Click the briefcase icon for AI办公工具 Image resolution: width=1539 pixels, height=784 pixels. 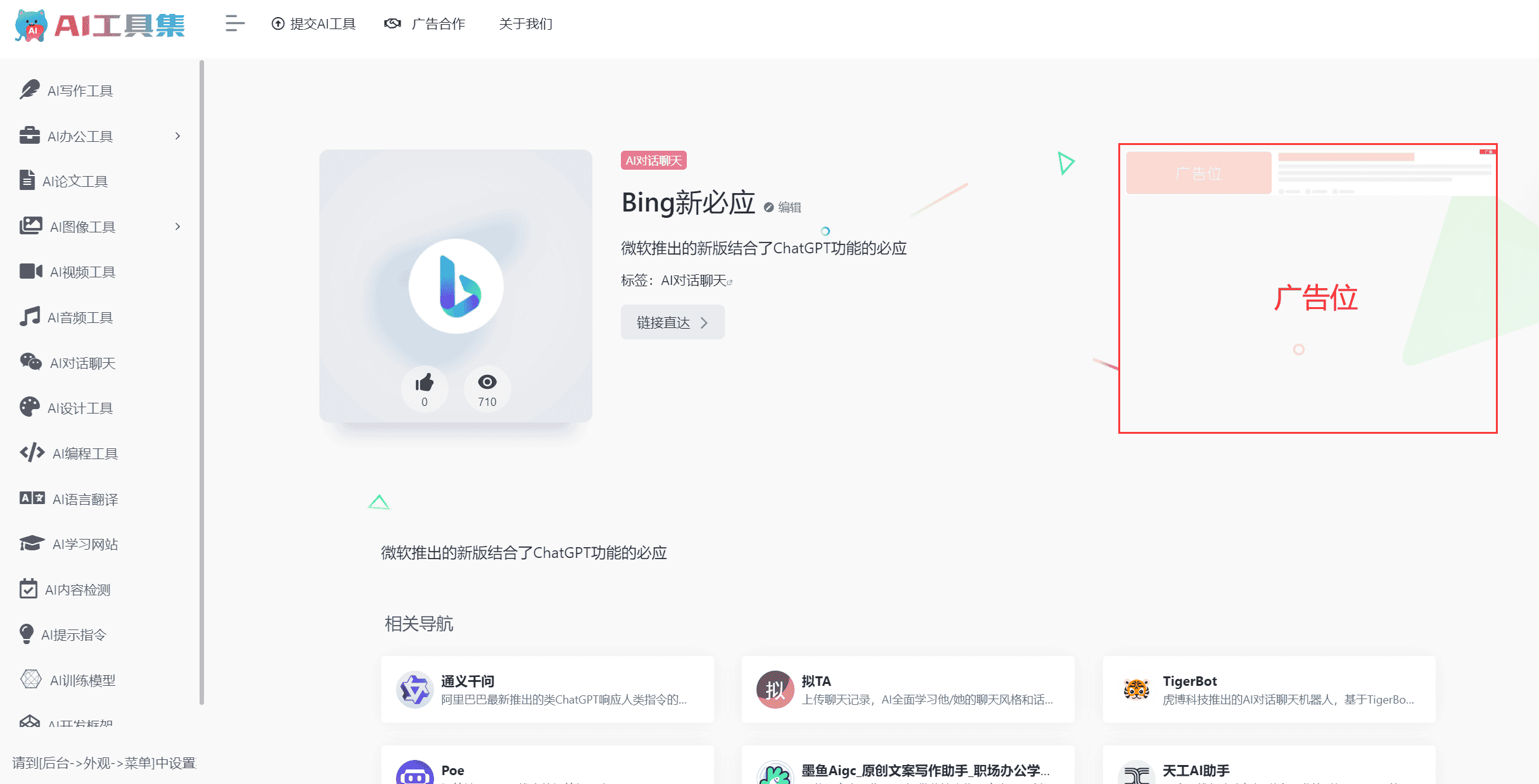coord(29,136)
